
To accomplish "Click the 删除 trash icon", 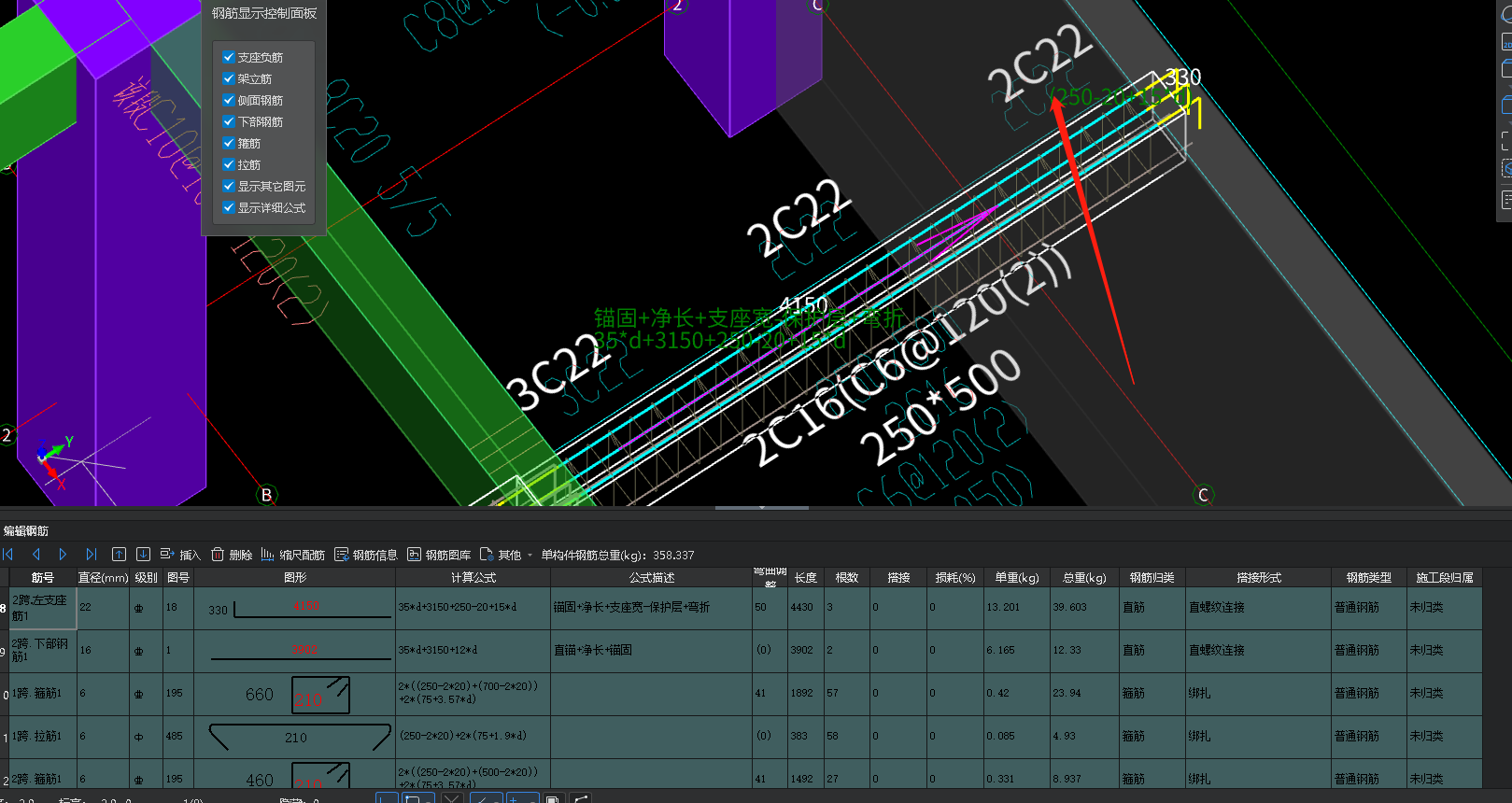I will (218, 555).
